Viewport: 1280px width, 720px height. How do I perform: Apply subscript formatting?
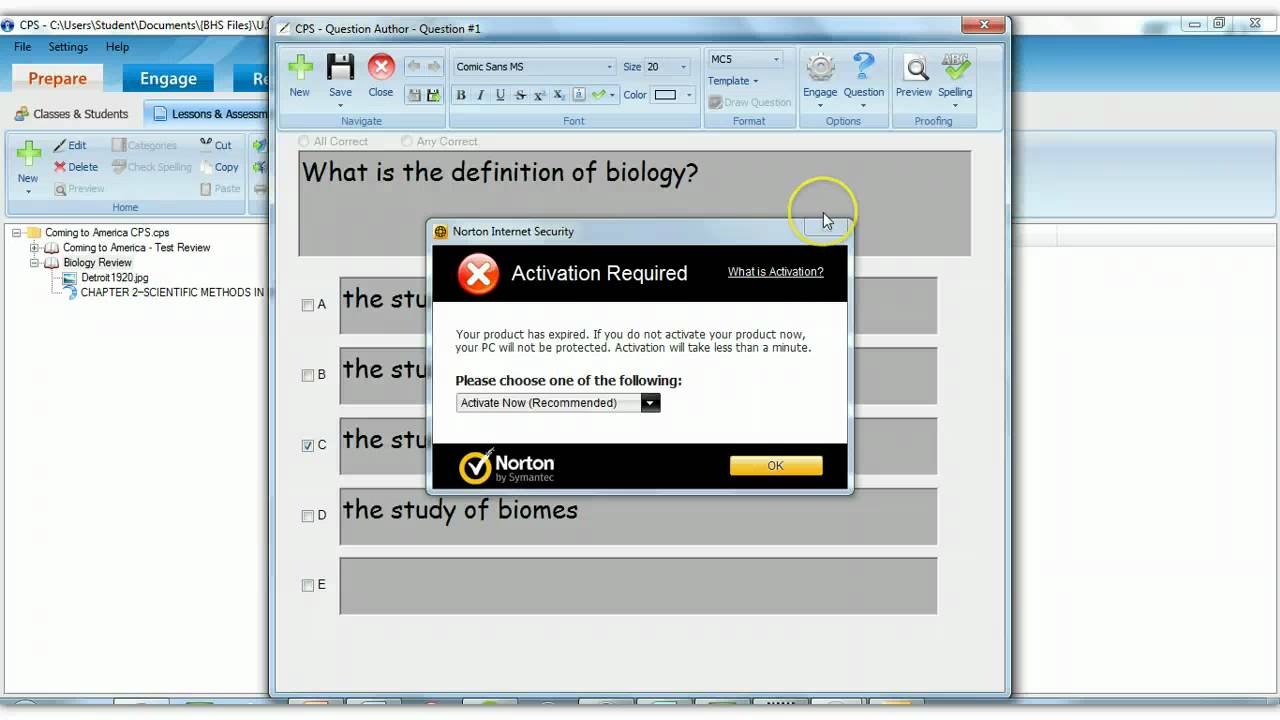coord(559,95)
